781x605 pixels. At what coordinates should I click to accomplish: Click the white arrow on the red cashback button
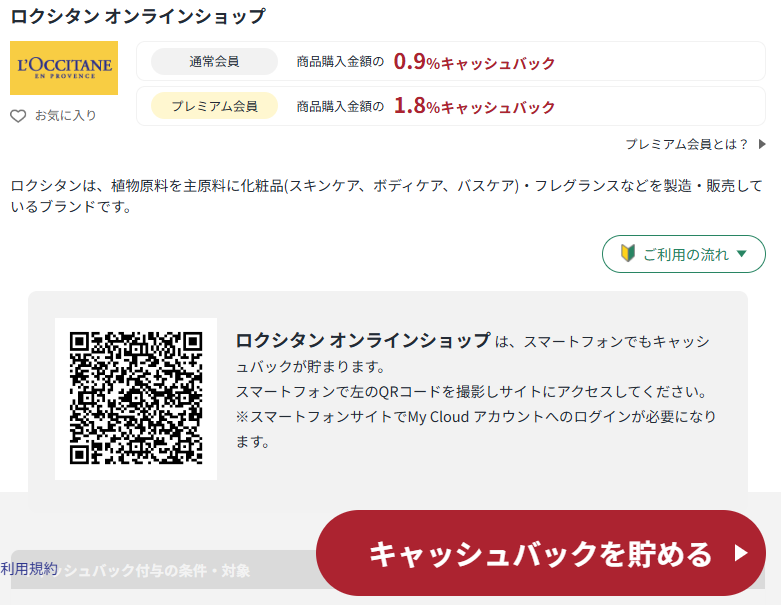click(x=740, y=553)
